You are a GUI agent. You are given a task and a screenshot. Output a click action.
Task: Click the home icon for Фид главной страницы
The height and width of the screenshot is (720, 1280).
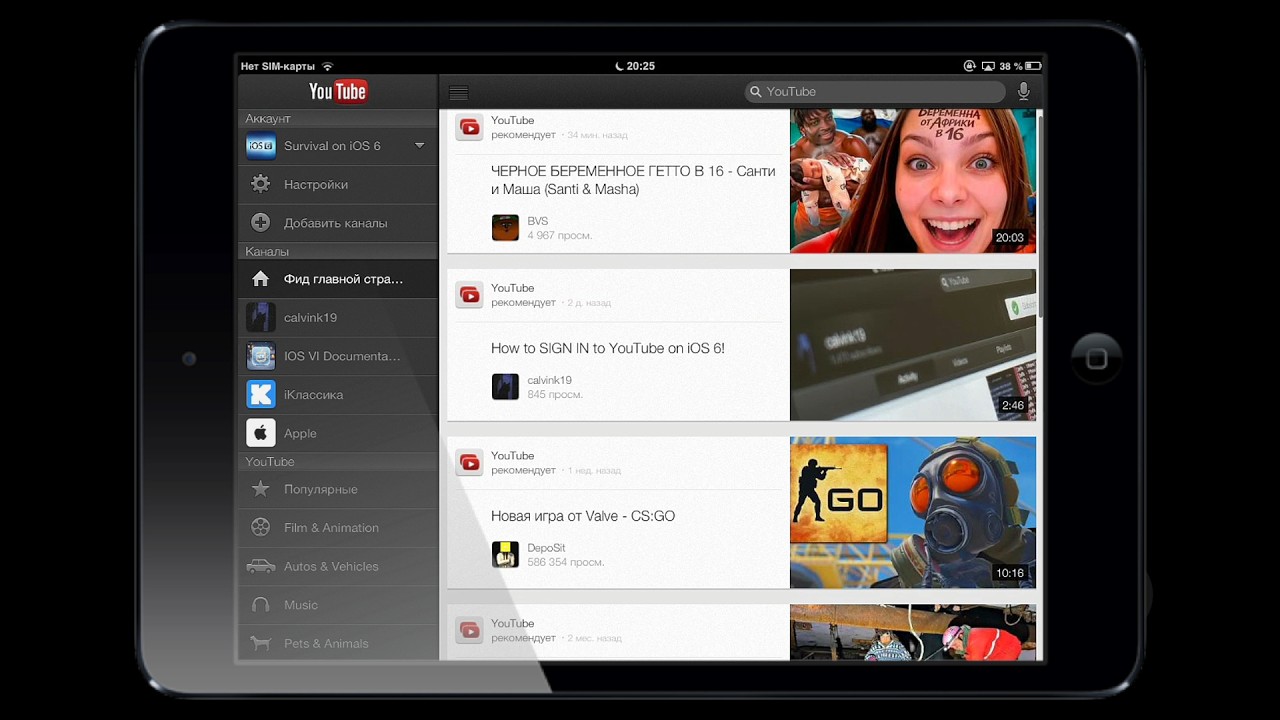[260, 279]
